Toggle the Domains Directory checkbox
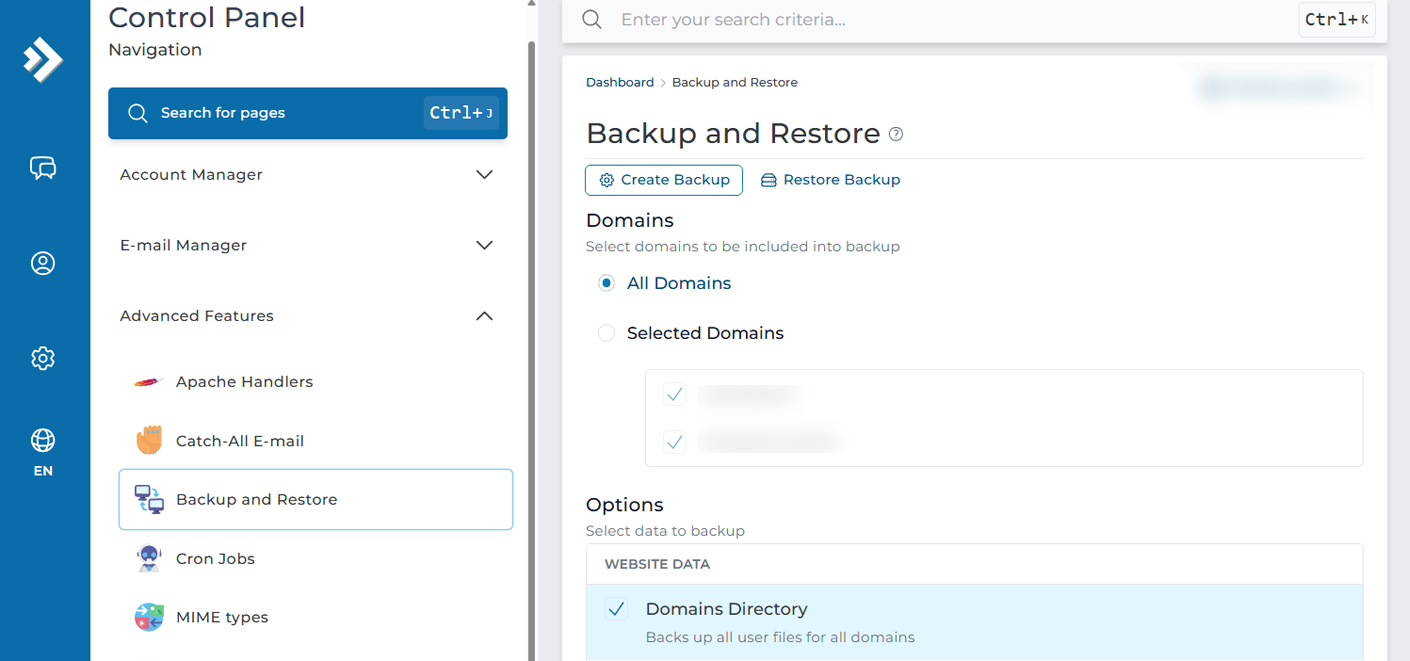Viewport: 1410px width, 661px height. coord(617,609)
